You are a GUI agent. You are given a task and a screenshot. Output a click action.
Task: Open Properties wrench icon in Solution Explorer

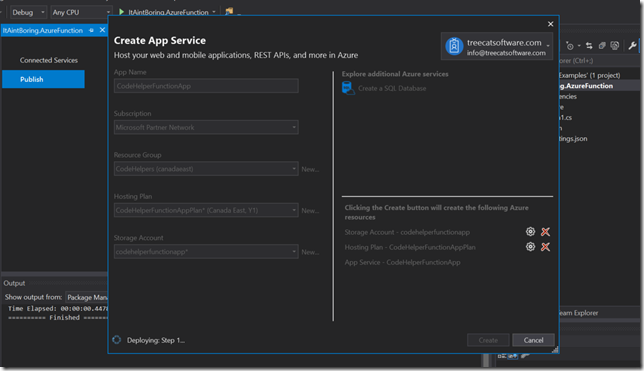632,46
